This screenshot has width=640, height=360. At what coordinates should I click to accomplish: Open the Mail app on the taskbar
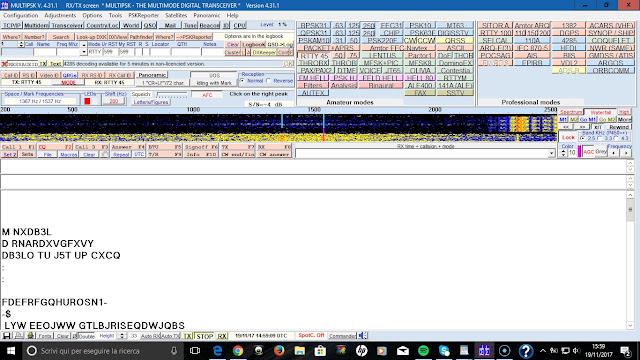tap(402, 351)
